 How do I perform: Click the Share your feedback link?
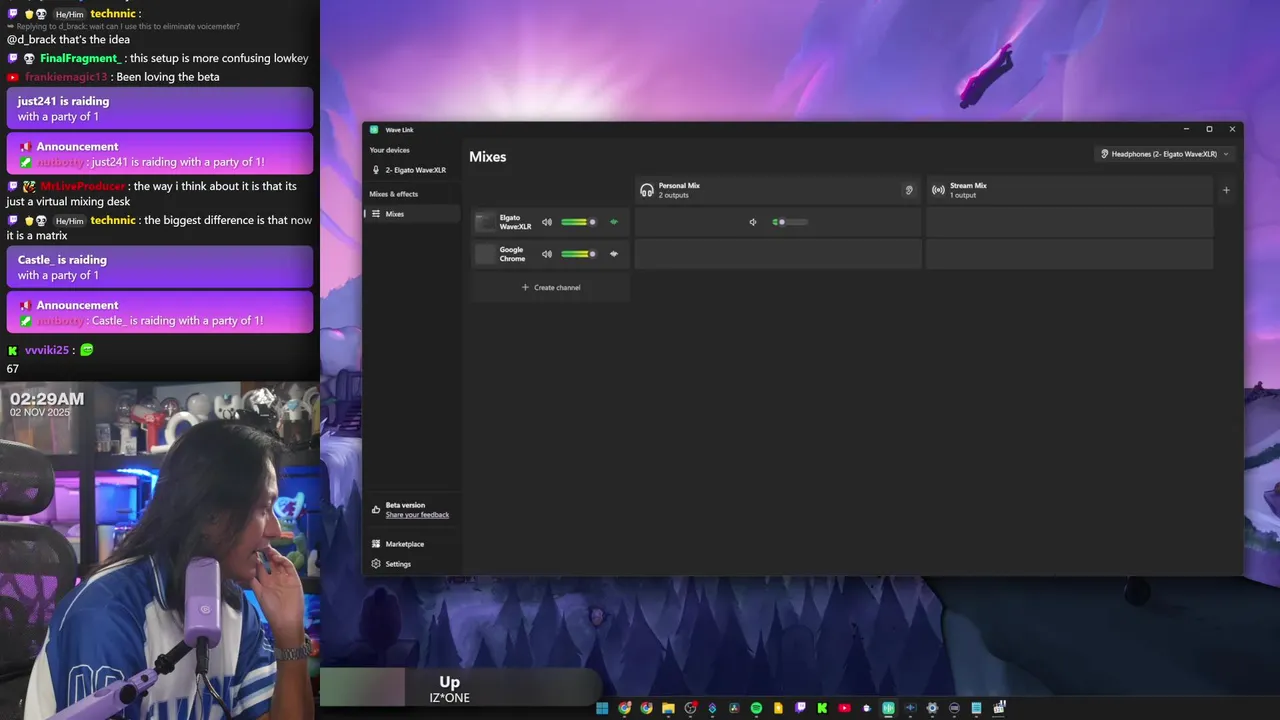(x=417, y=515)
